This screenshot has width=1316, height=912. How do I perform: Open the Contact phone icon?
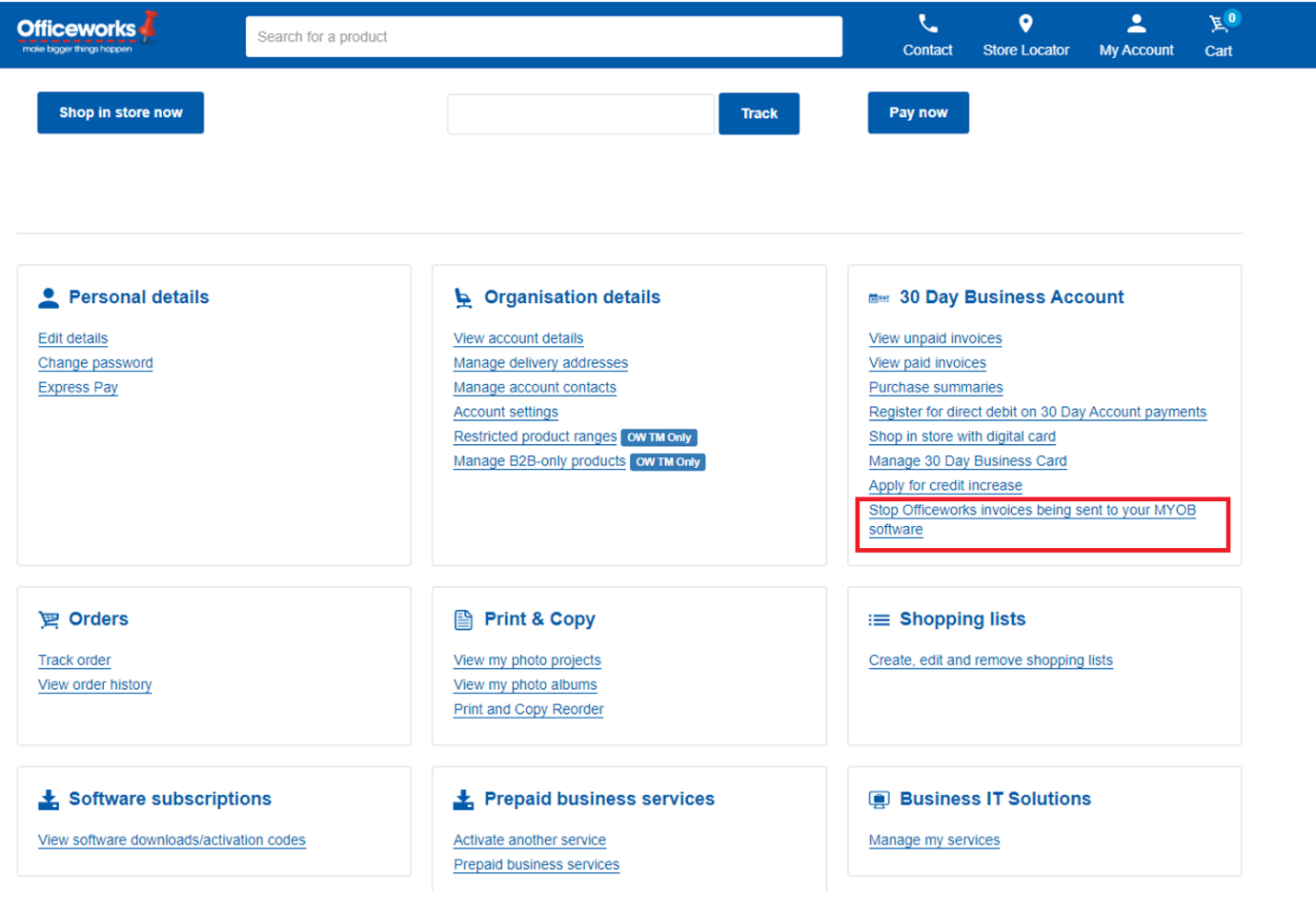(x=927, y=24)
